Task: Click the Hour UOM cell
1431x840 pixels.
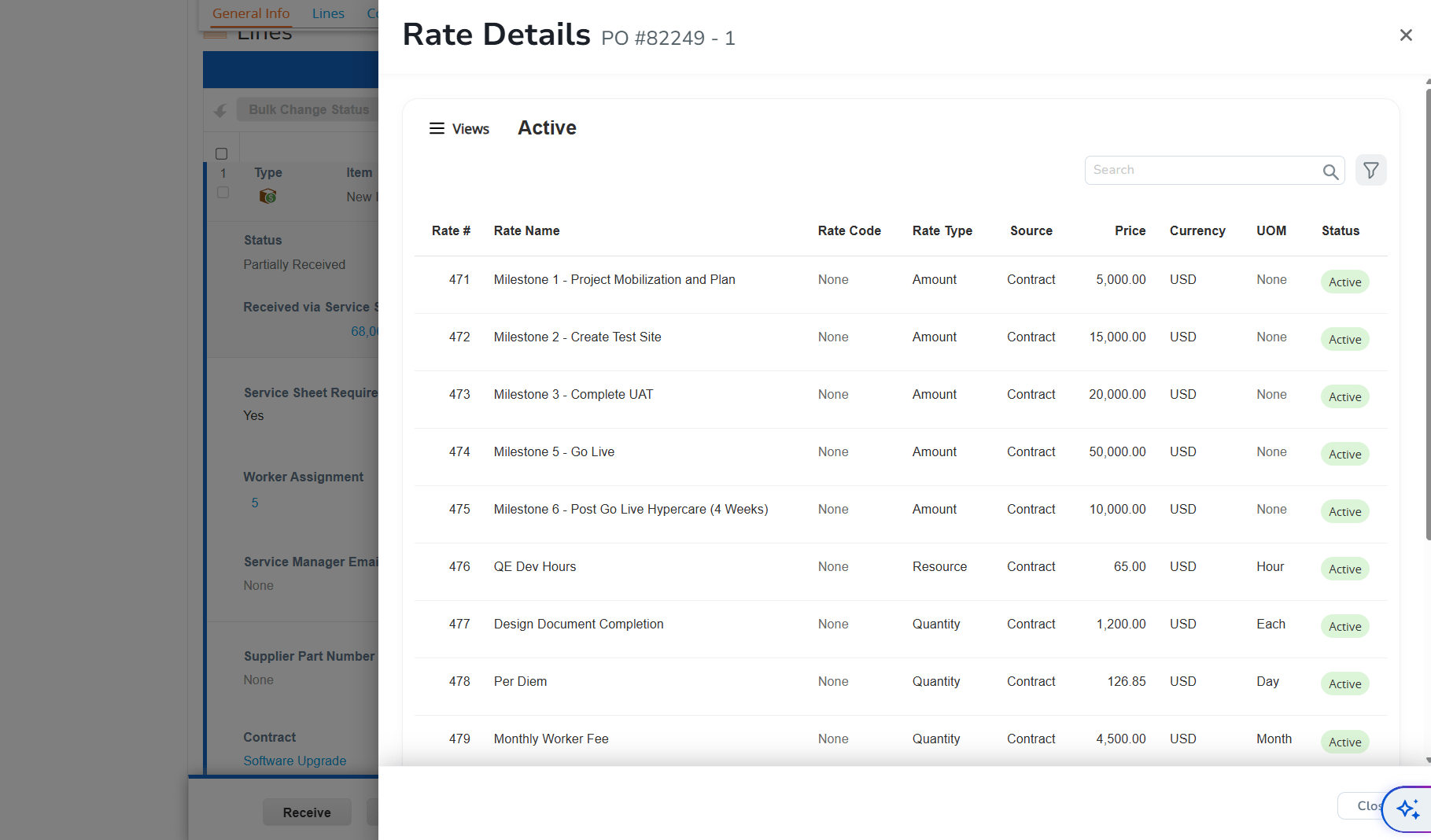Action: coord(1270,566)
